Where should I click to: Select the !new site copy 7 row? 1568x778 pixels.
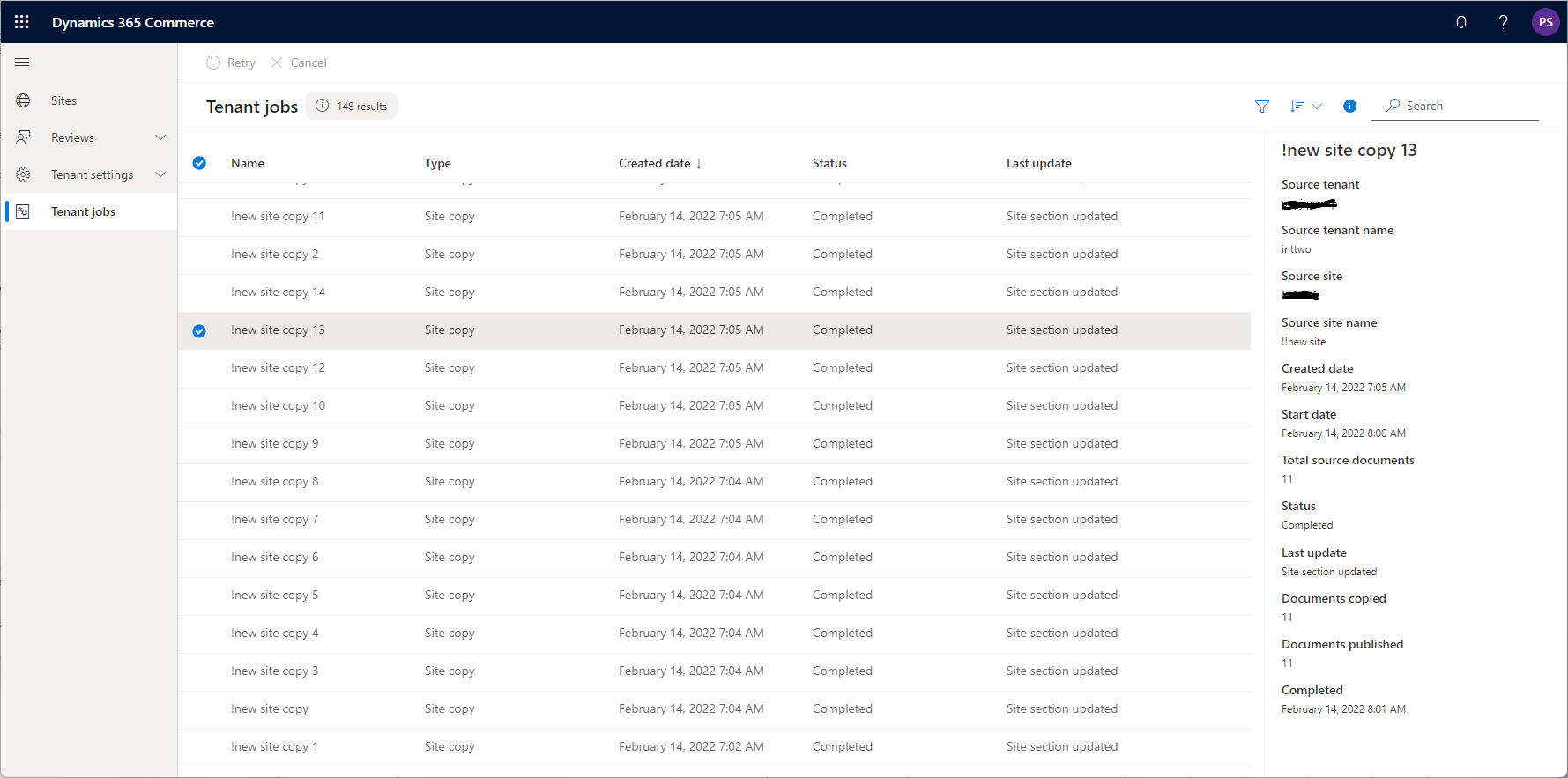click(714, 520)
